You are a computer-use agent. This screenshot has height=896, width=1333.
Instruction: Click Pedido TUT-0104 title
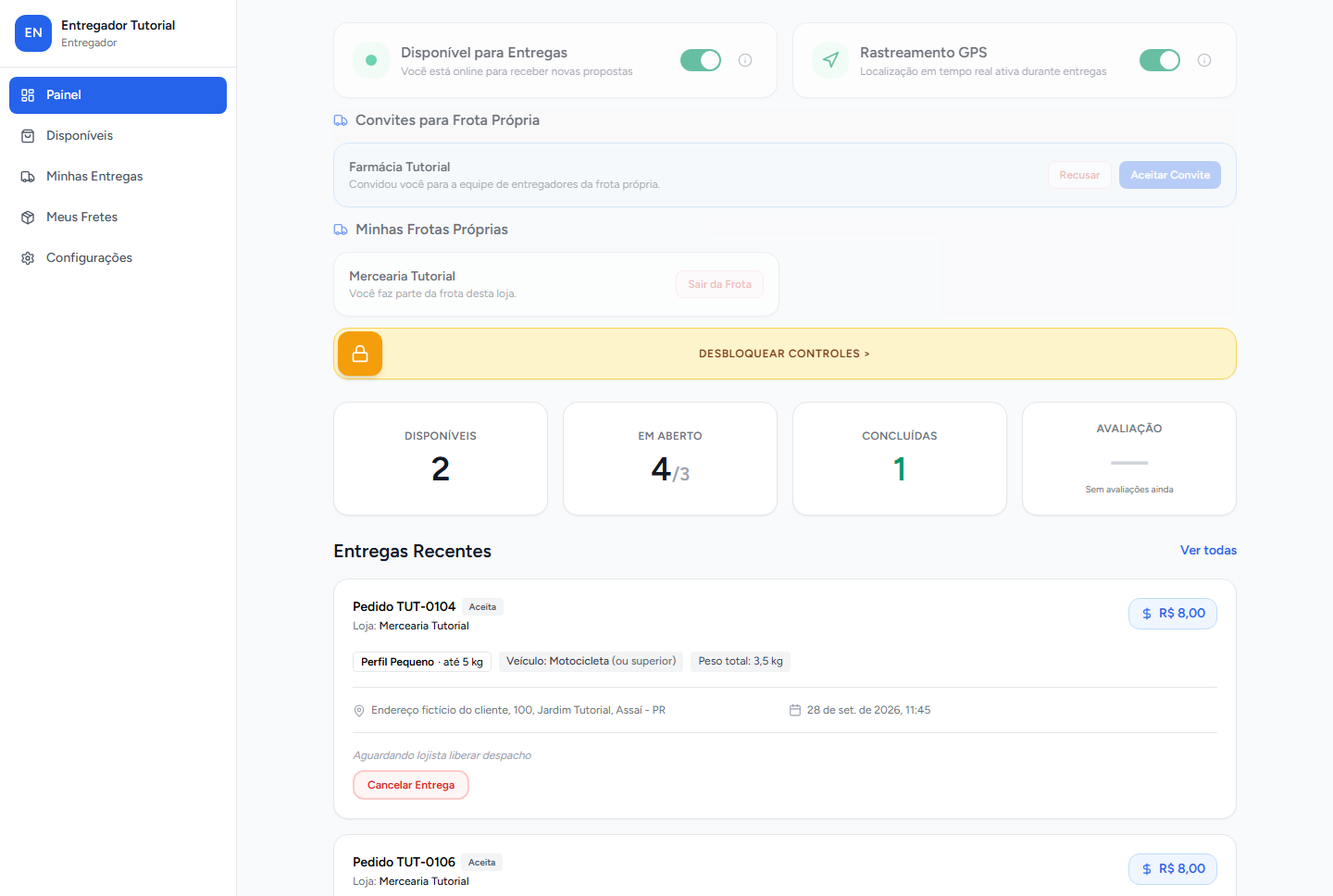404,606
